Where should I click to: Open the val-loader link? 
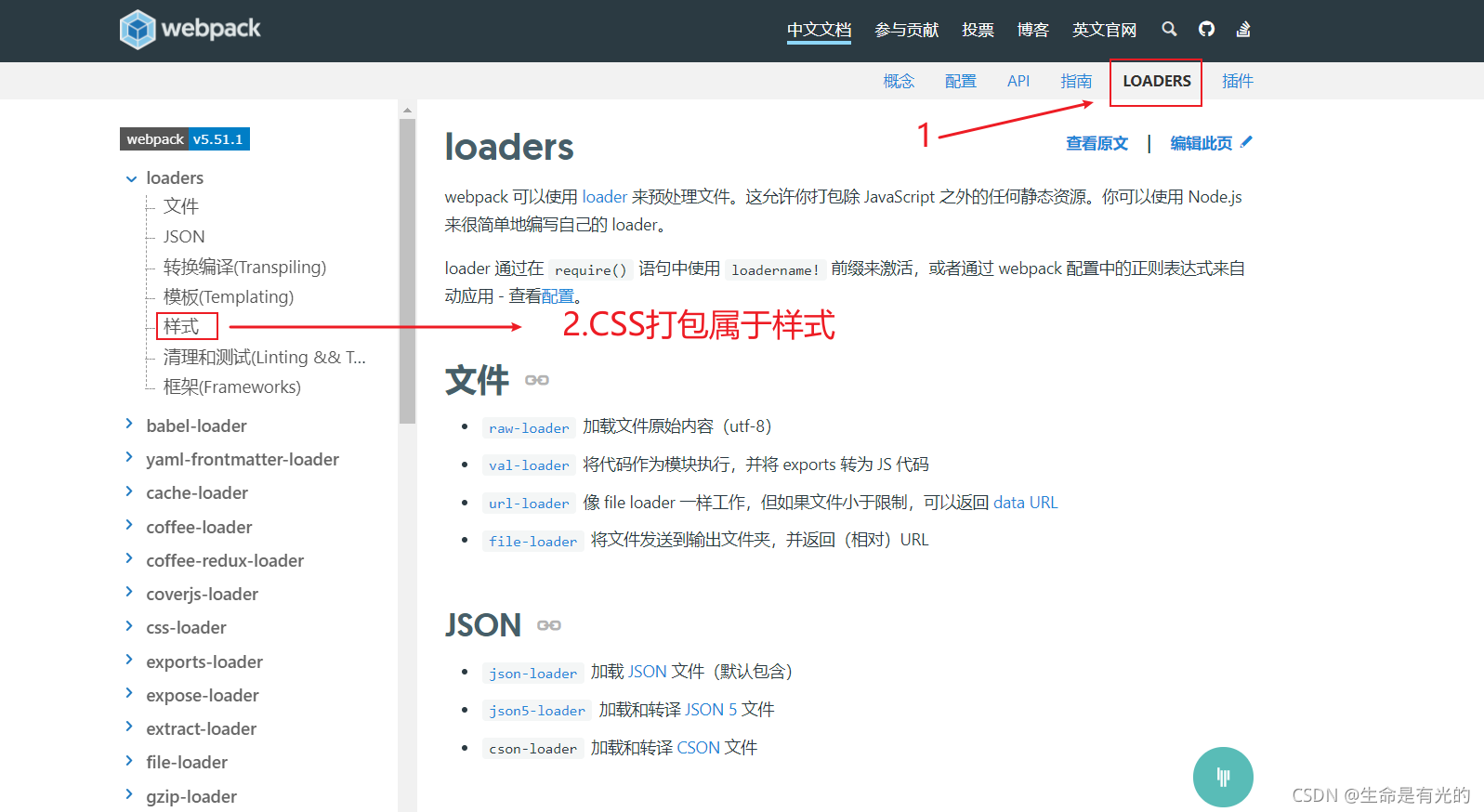pyautogui.click(x=529, y=465)
